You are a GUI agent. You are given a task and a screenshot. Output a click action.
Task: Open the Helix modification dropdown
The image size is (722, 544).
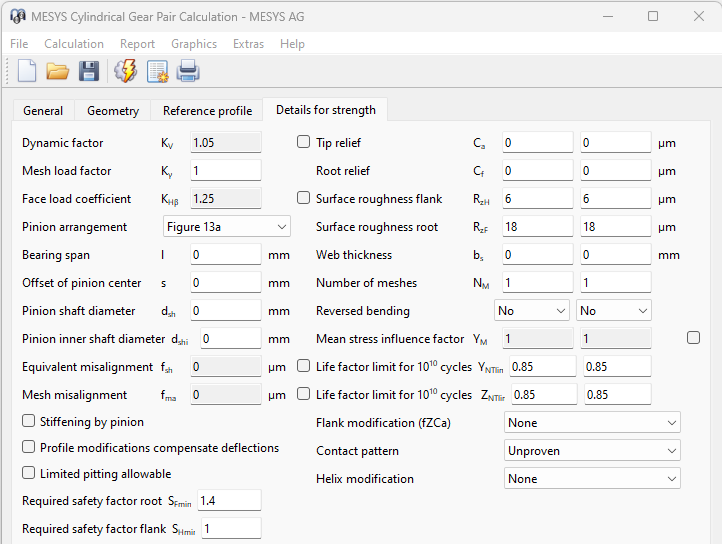[592, 479]
